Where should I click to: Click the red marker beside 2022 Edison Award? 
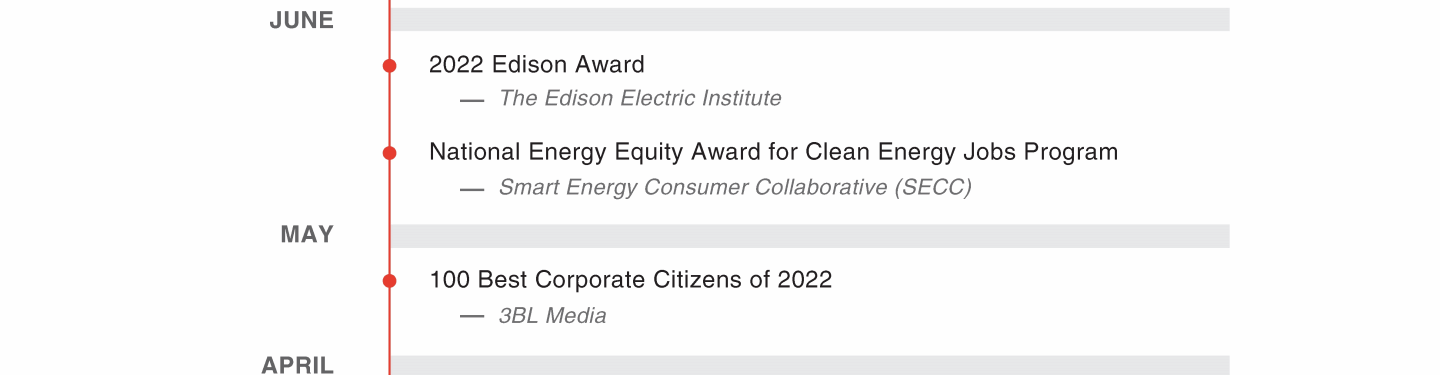point(389,66)
